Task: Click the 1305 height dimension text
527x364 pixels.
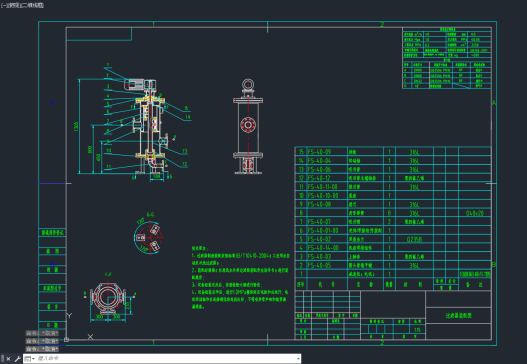Action: (76, 126)
